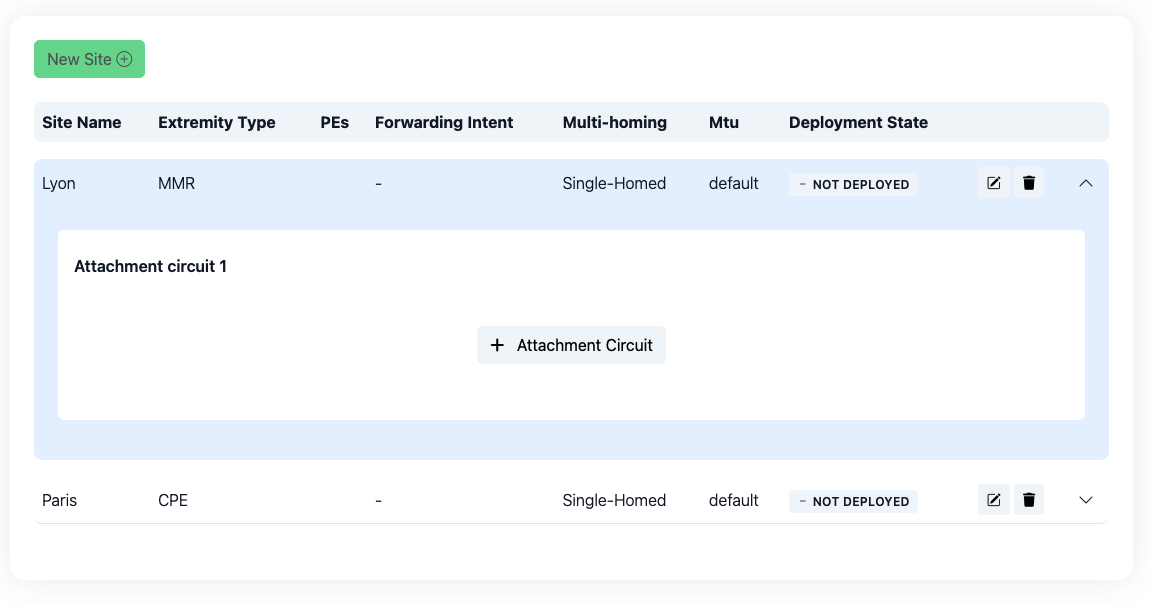Click the circled plus icon on New Site
1151x606 pixels.
(x=124, y=59)
